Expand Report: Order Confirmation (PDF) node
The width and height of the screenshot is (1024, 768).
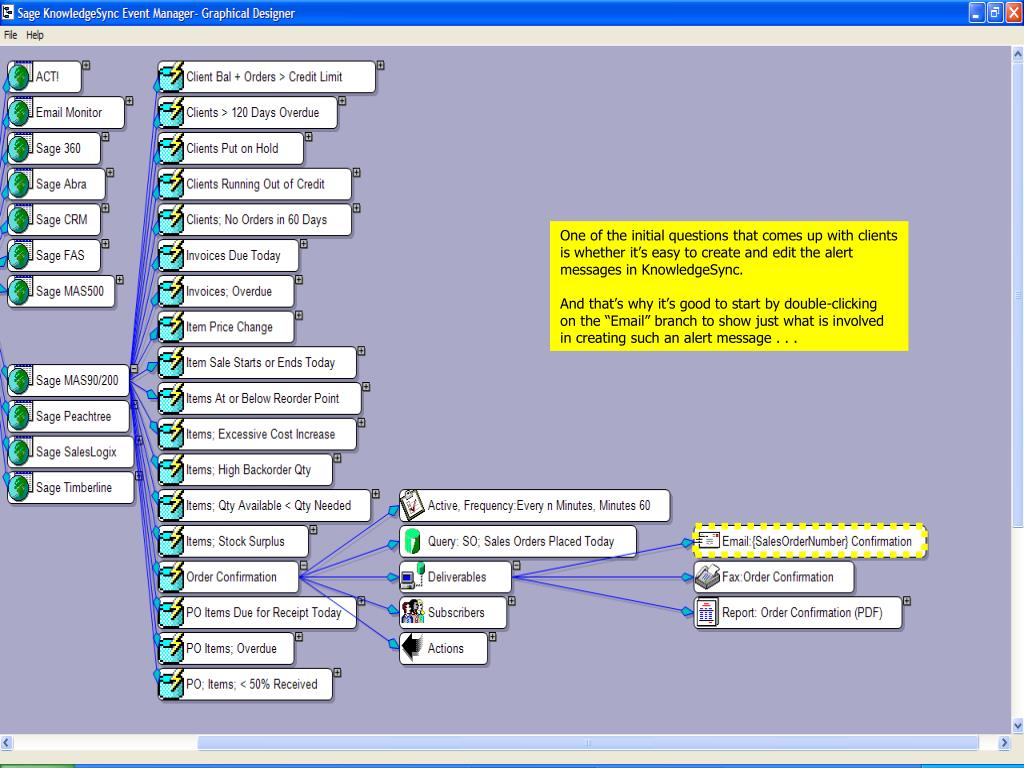[x=907, y=601]
